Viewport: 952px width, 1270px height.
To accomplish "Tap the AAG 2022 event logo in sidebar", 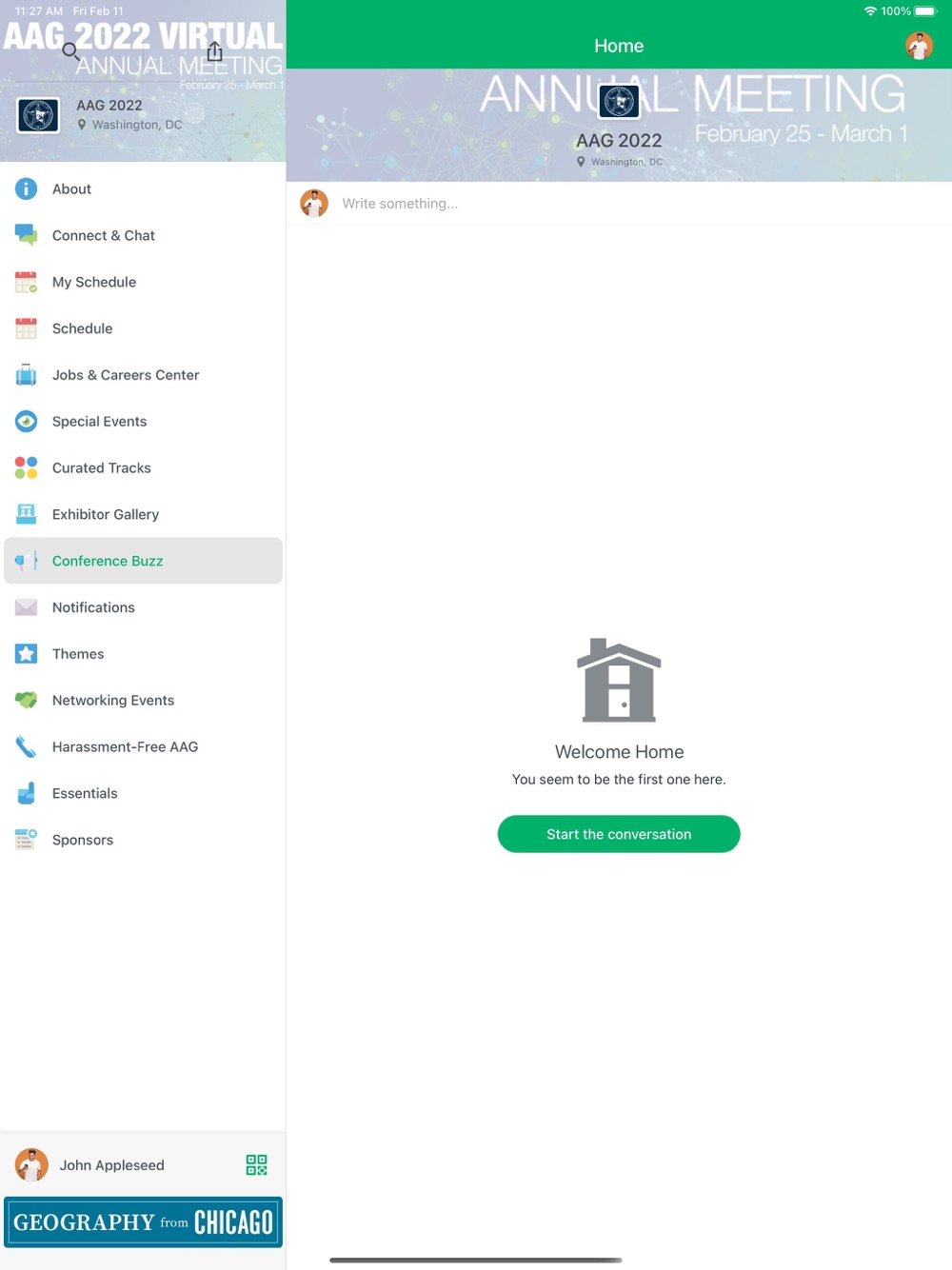I will 38,115.
